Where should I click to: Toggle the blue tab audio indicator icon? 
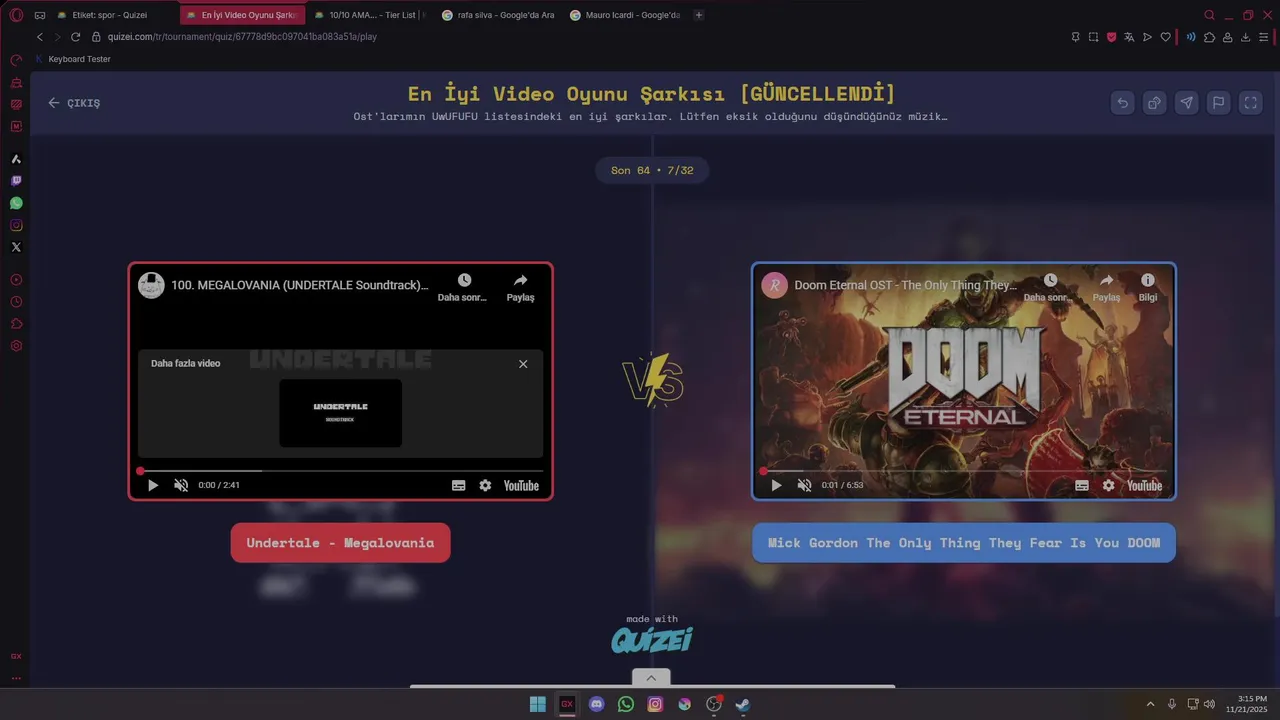click(1191, 37)
